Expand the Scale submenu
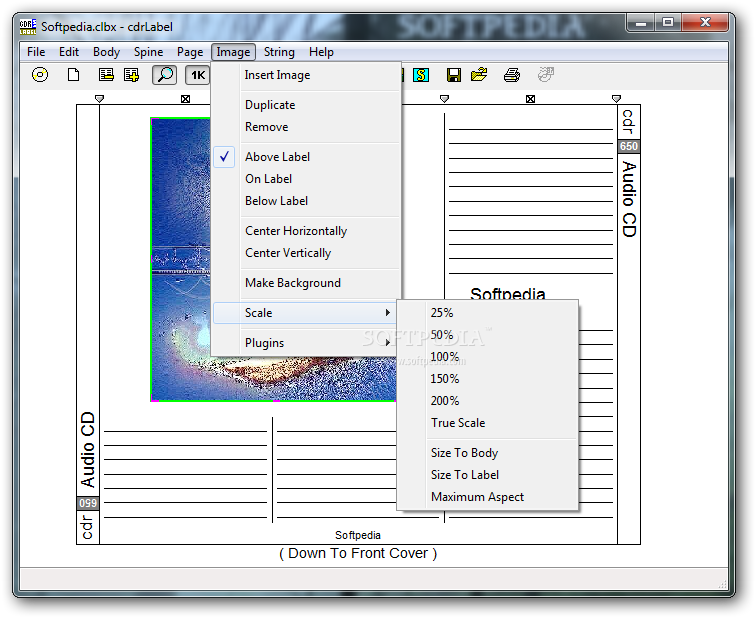This screenshot has height=618, width=756. pyautogui.click(x=305, y=313)
